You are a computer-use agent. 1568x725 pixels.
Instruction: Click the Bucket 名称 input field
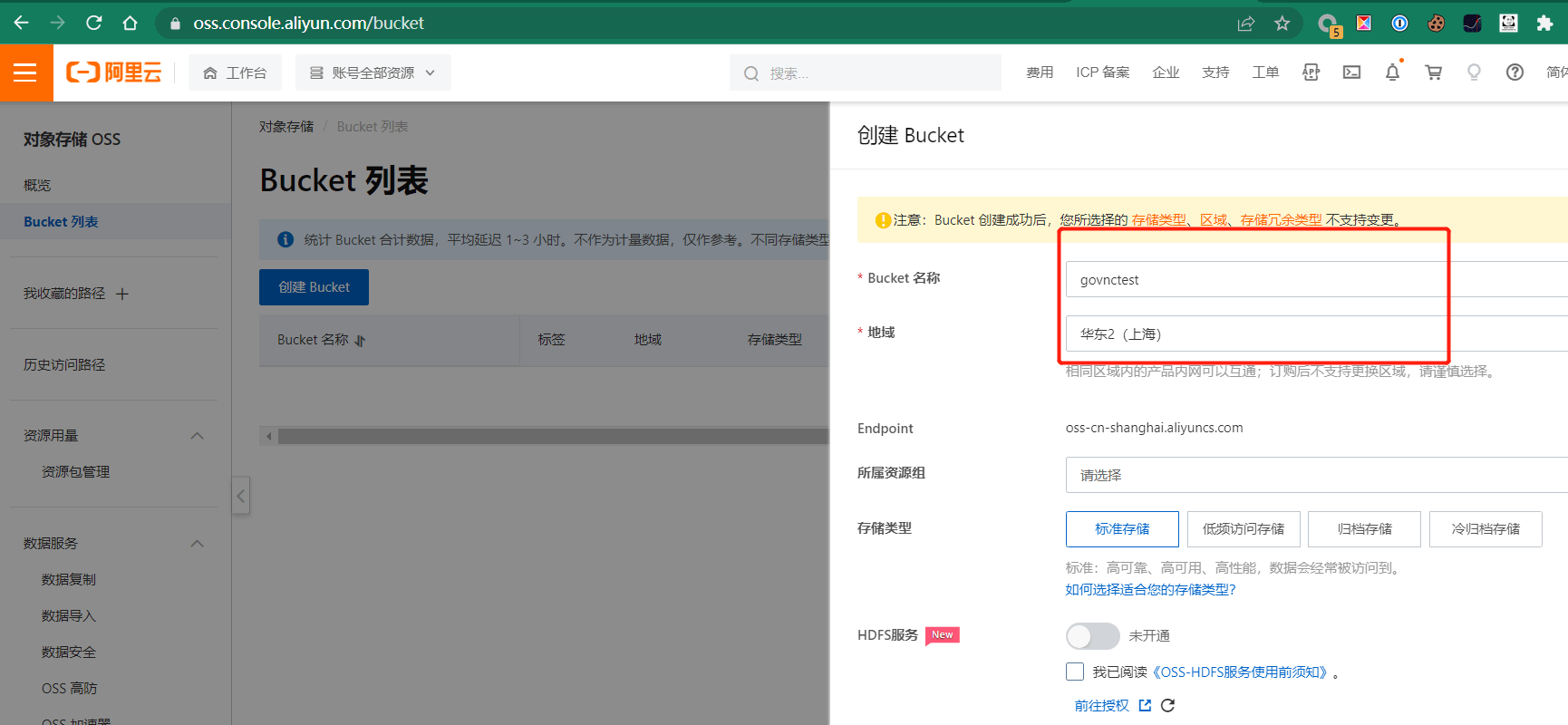1316,279
